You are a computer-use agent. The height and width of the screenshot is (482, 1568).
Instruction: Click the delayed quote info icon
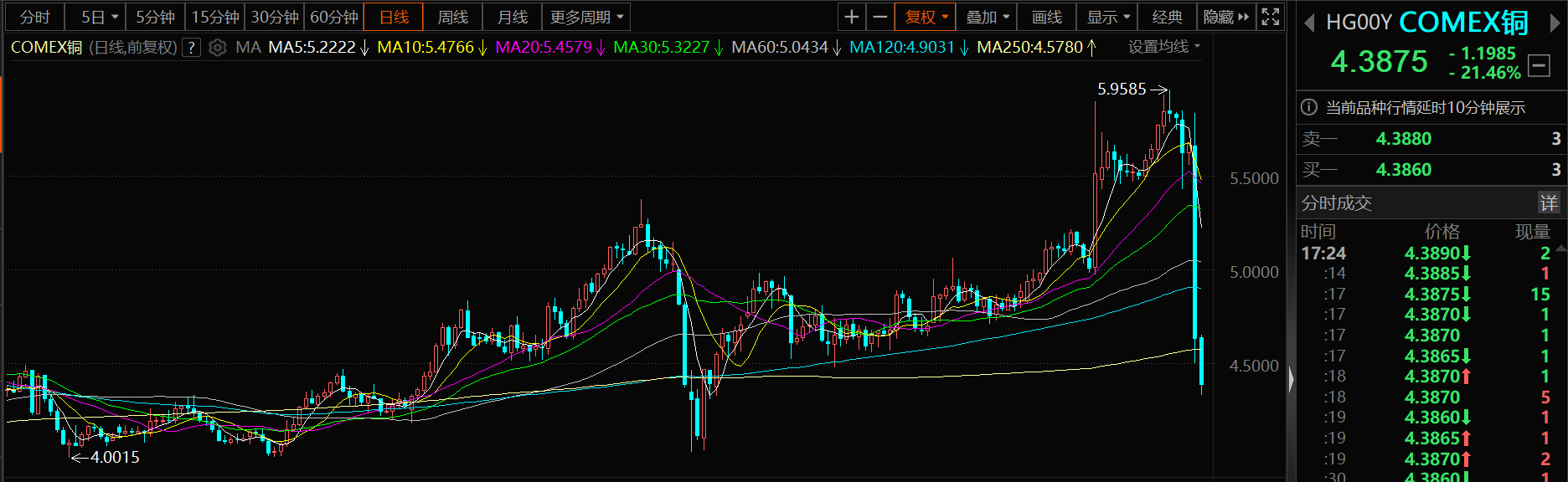tap(1308, 107)
